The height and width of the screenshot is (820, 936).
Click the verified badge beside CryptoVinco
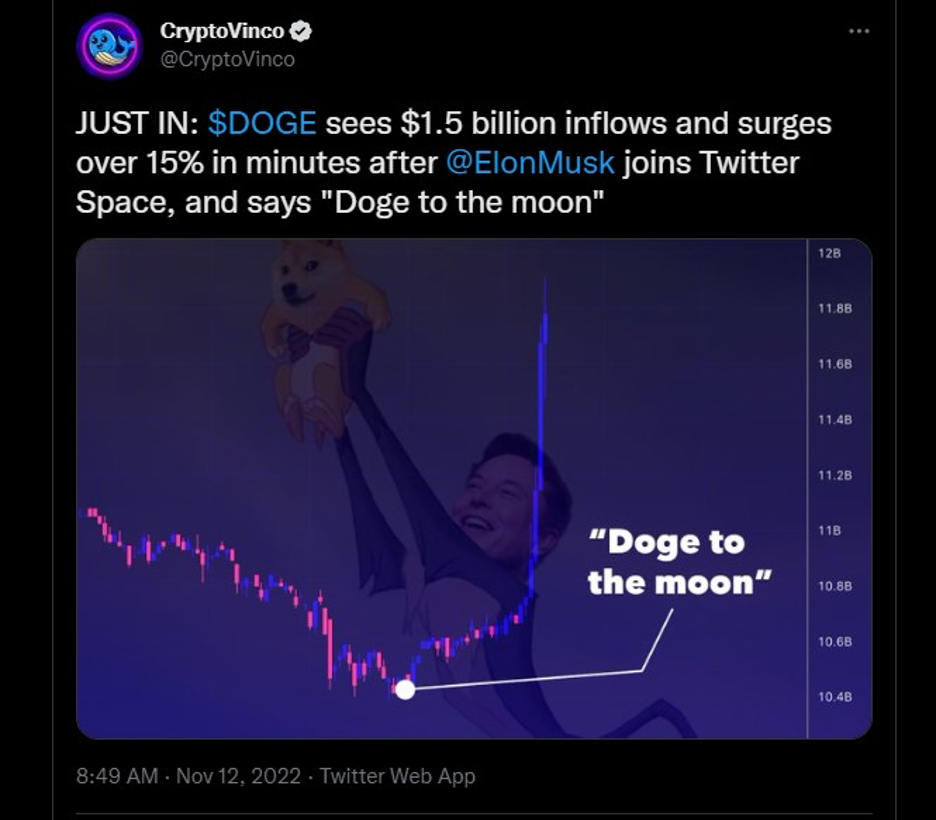301,32
